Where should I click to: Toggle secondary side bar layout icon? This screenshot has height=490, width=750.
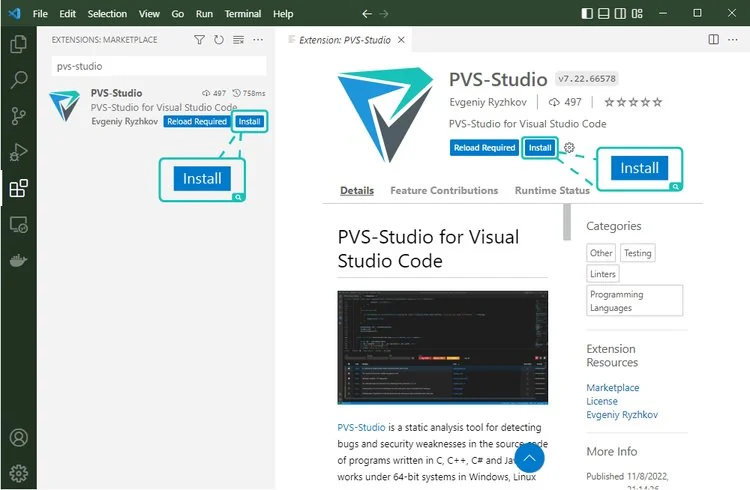(x=620, y=13)
